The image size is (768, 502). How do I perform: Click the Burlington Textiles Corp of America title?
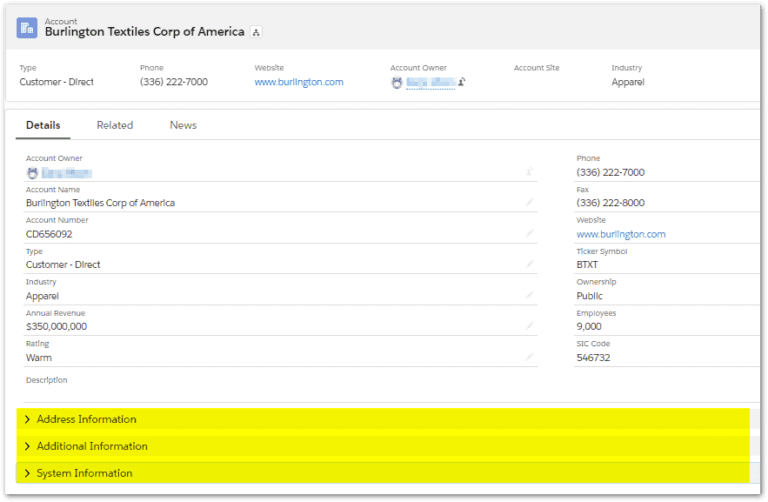coord(144,32)
